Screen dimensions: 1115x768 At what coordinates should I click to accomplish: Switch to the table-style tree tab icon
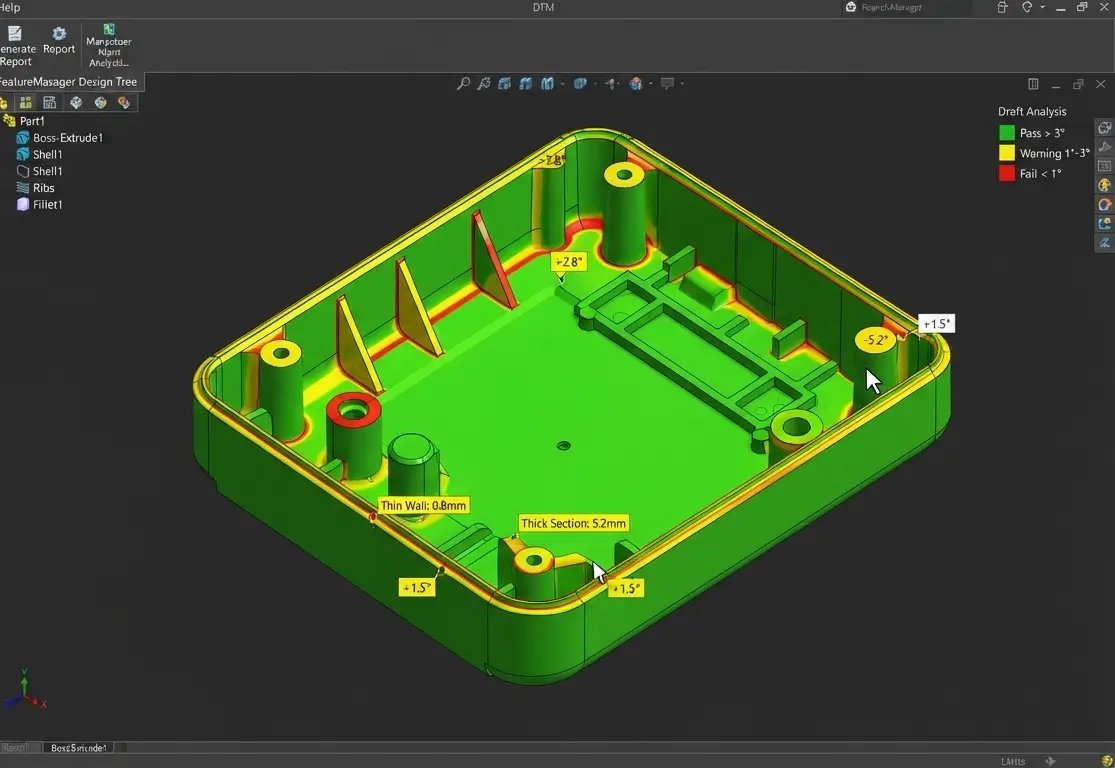coord(50,102)
